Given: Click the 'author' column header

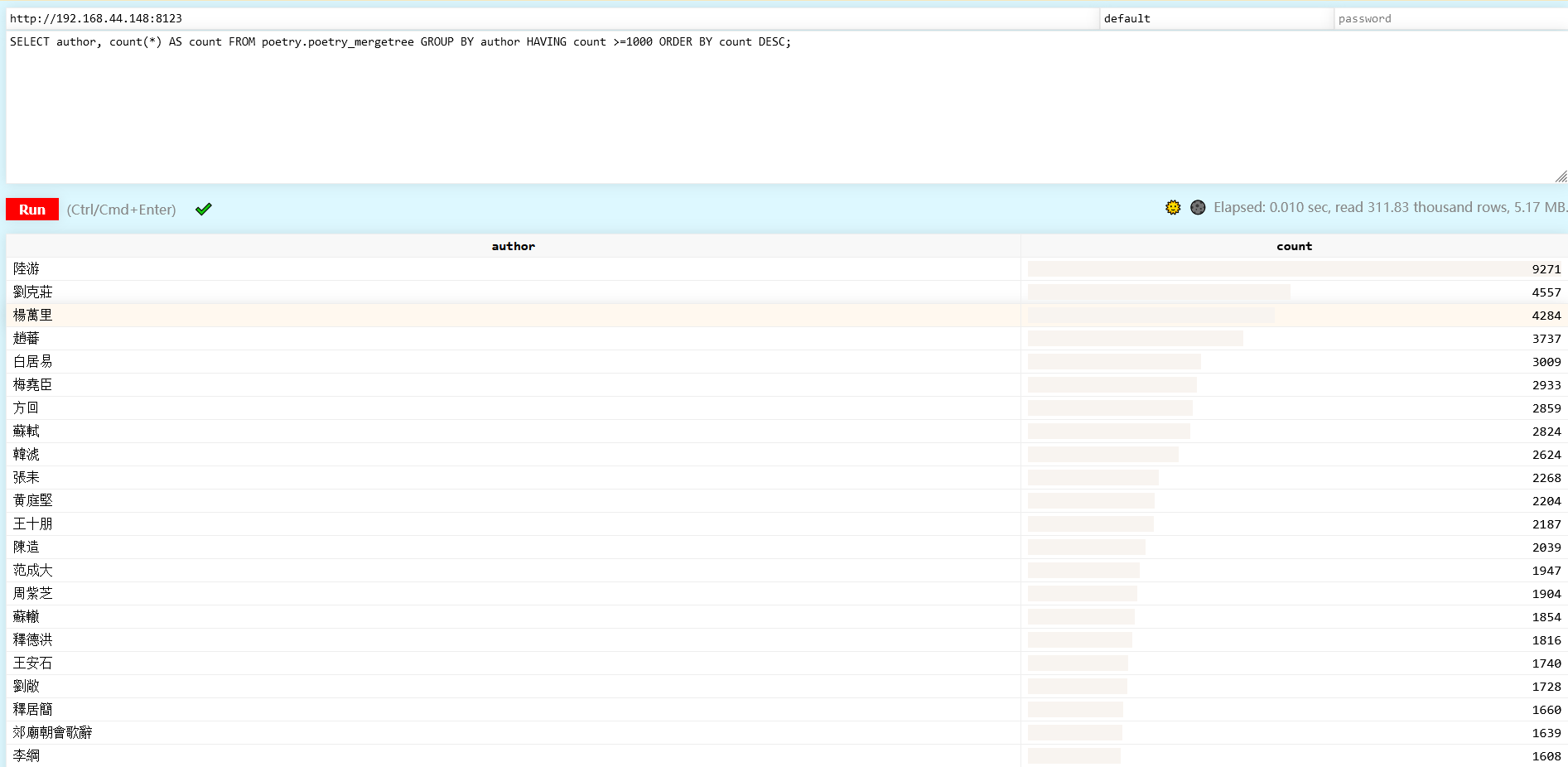Looking at the screenshot, I should [514, 246].
